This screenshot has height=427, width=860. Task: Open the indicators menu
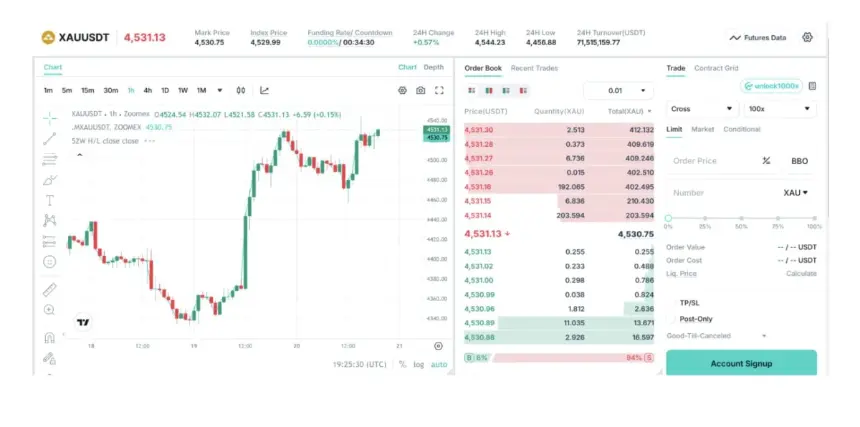(264, 90)
